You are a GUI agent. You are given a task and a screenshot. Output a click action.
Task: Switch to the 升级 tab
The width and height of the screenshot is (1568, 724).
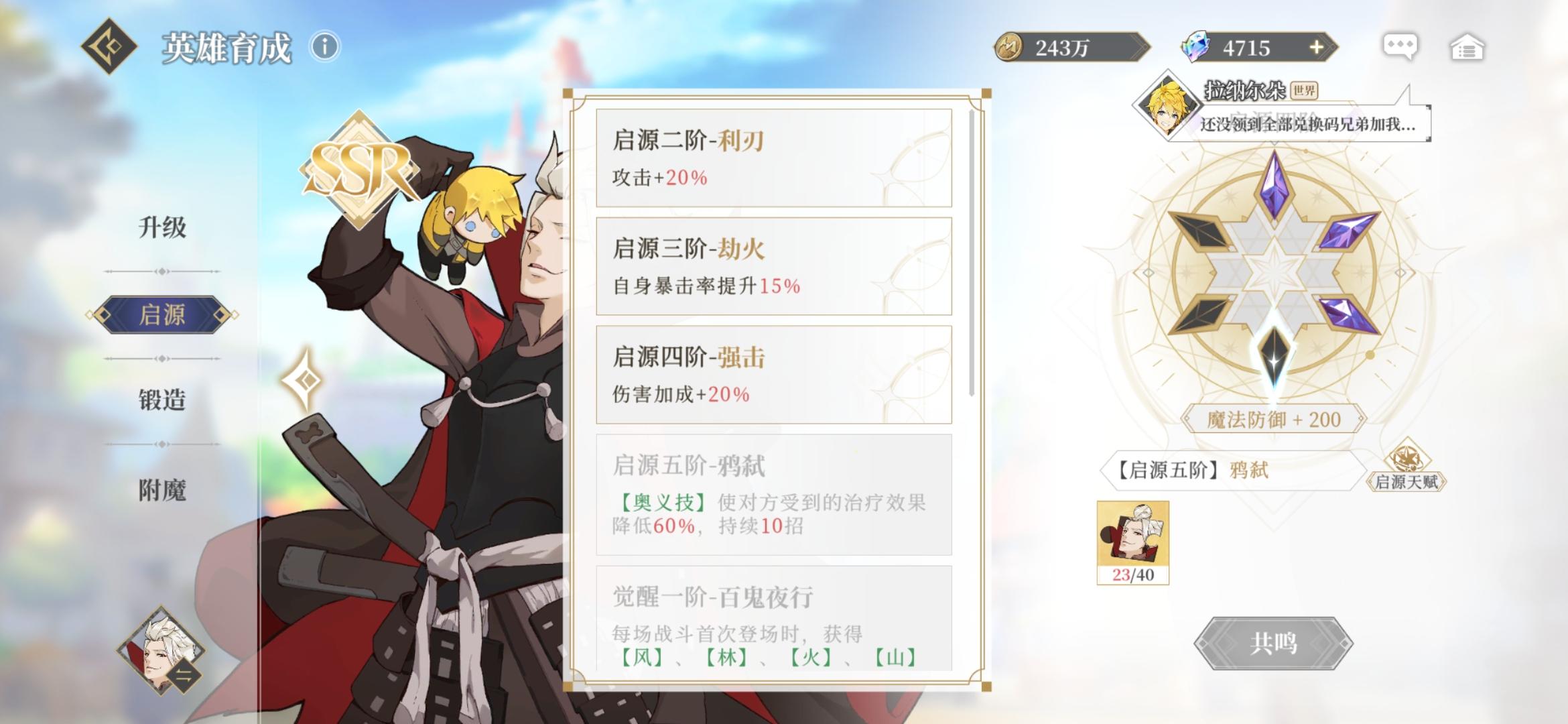point(162,227)
